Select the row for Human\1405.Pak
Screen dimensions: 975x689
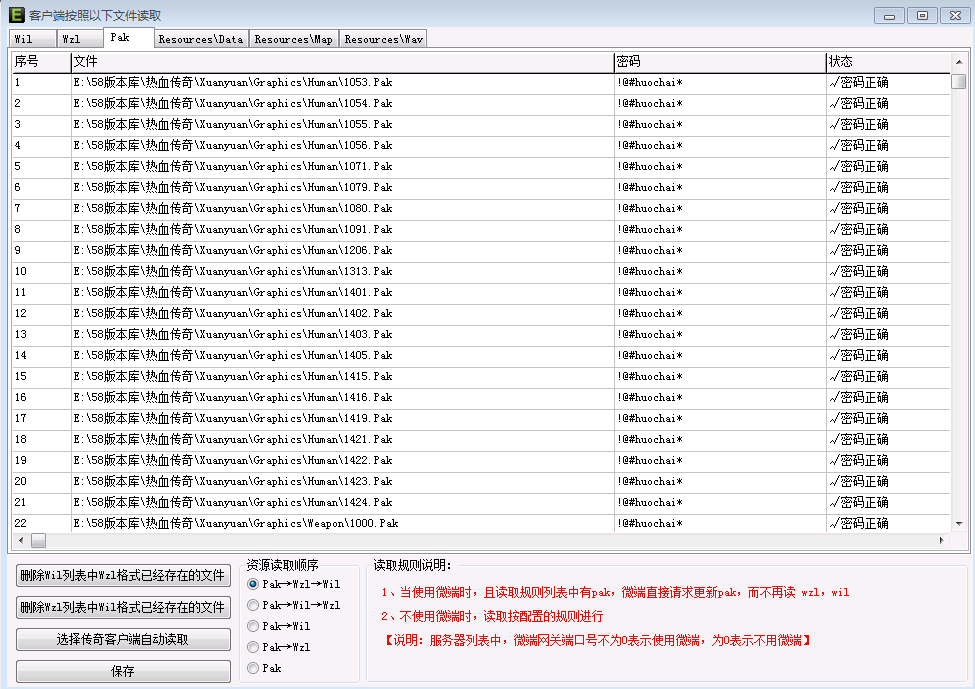(481, 356)
